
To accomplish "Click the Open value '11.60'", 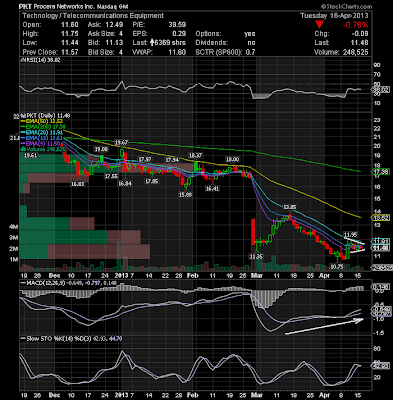I will click(70, 25).
